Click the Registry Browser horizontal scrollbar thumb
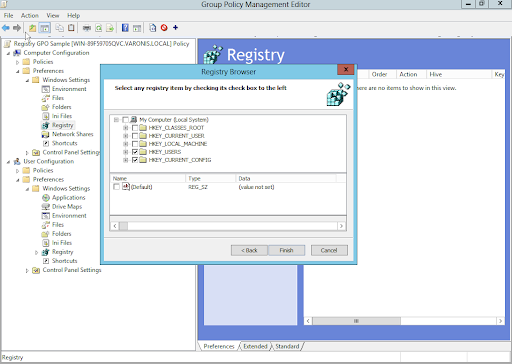The height and width of the screenshot is (364, 512). point(123,226)
